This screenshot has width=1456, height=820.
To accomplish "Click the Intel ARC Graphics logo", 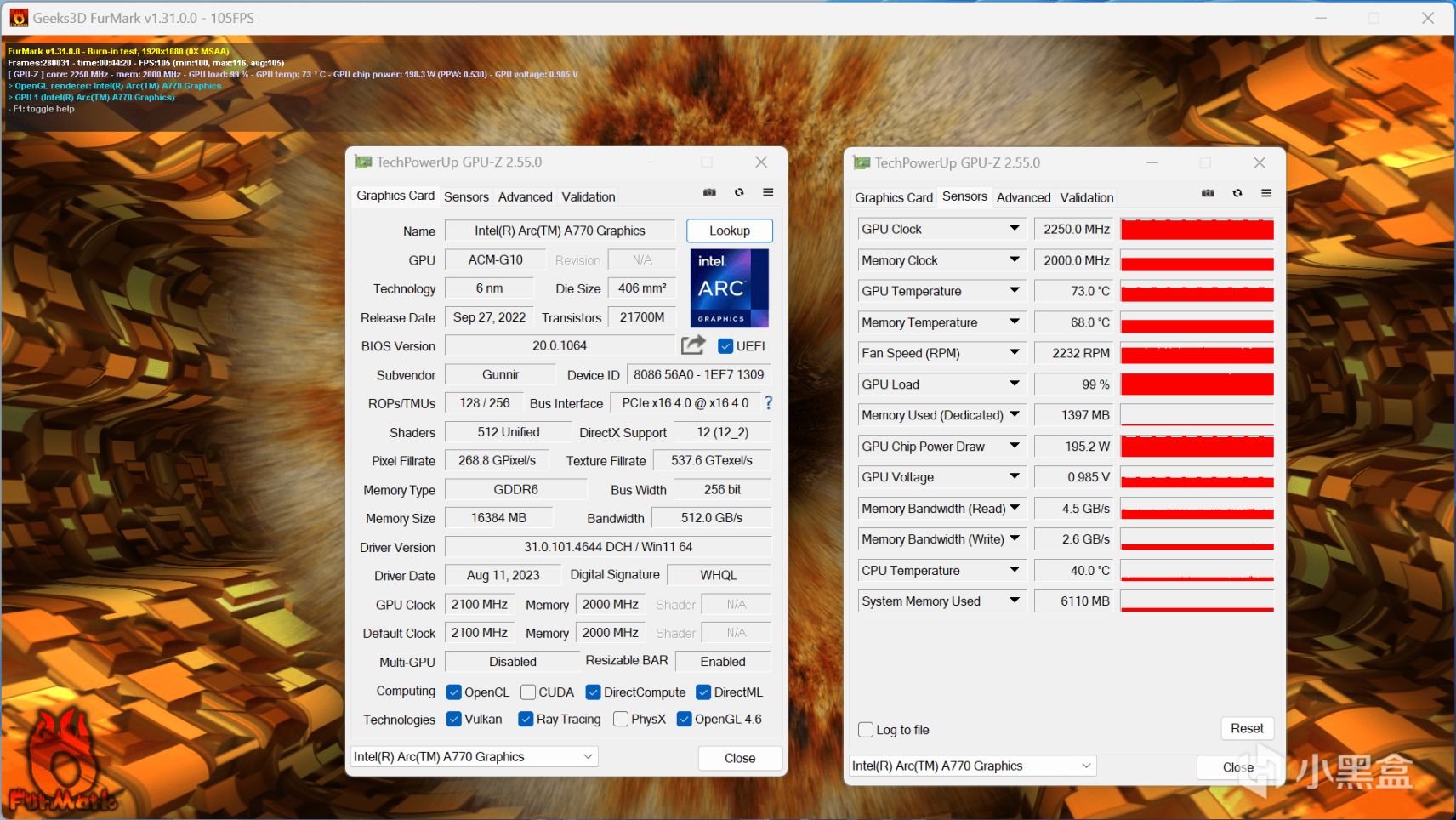I will 730,288.
